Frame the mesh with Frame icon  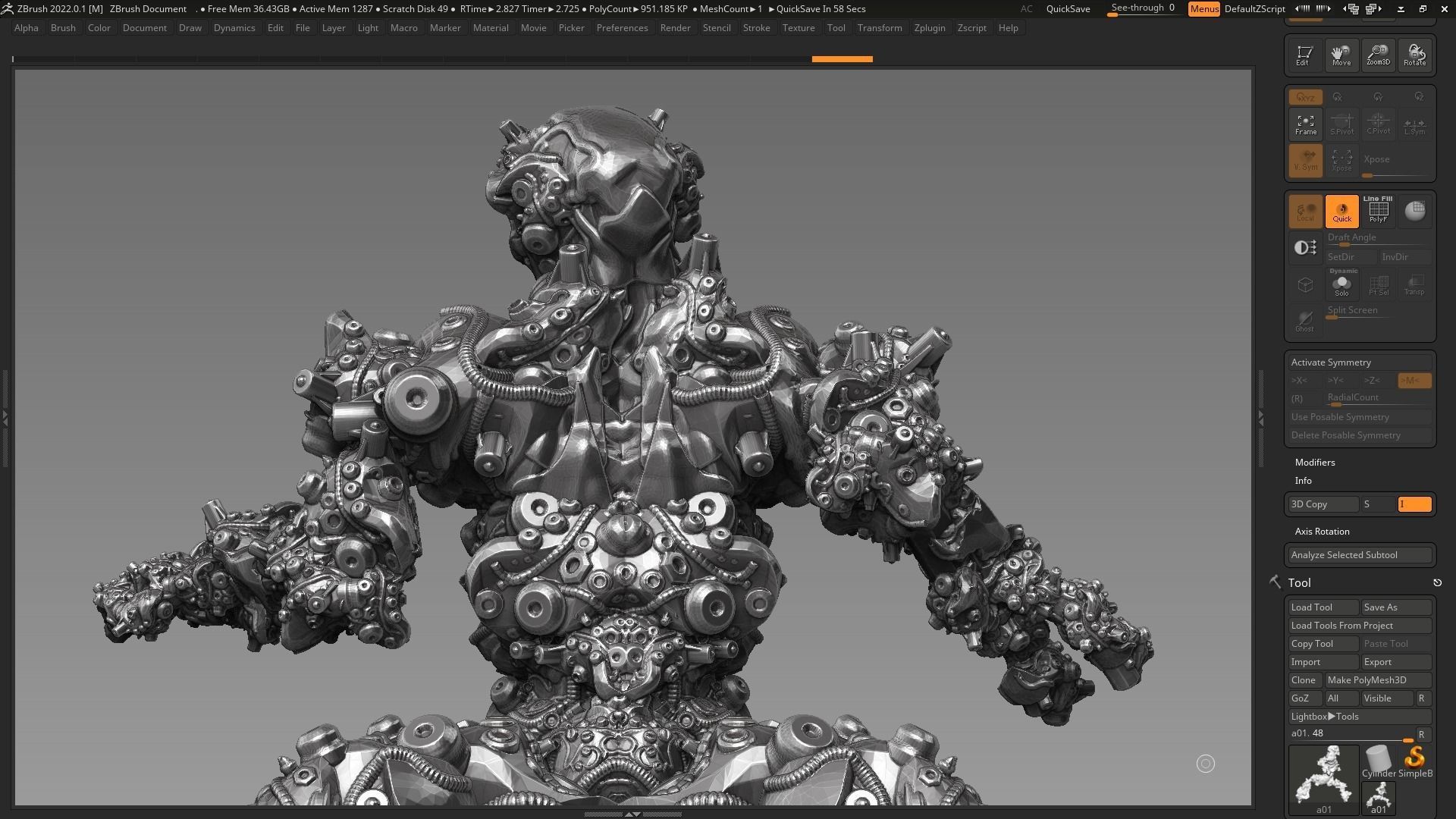click(1305, 124)
